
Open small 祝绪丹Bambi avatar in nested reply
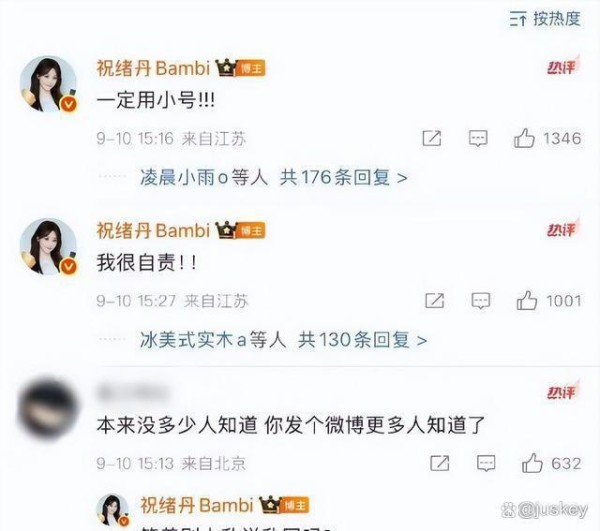(x=112, y=510)
